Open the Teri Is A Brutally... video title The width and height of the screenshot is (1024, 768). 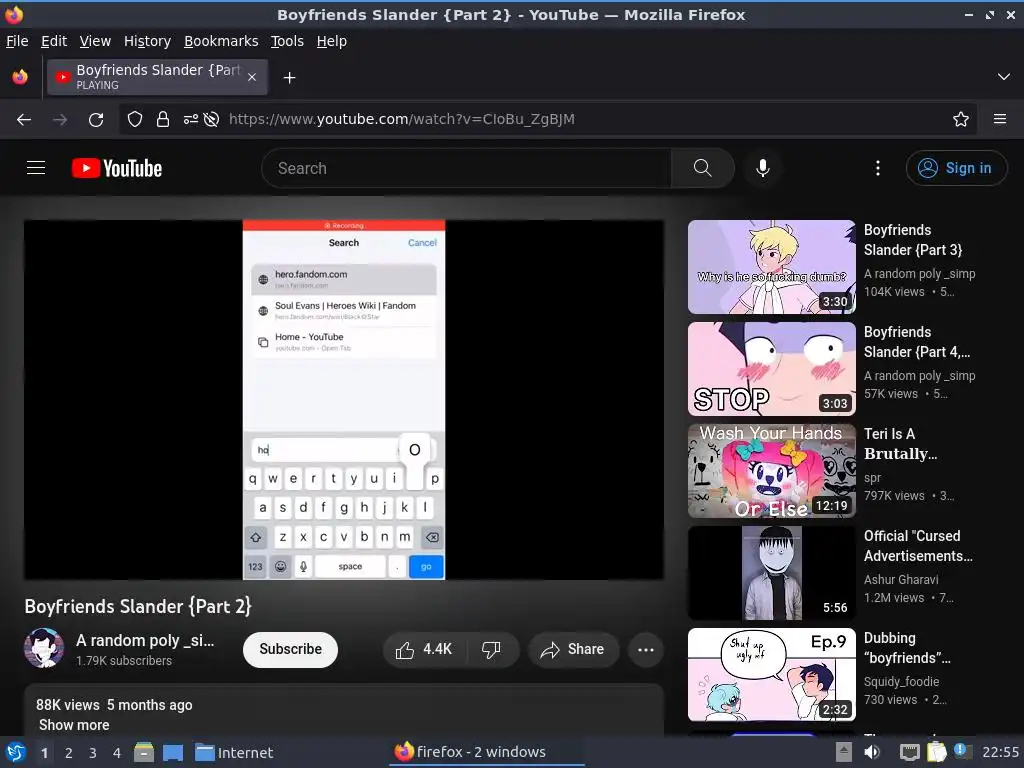[901, 444]
